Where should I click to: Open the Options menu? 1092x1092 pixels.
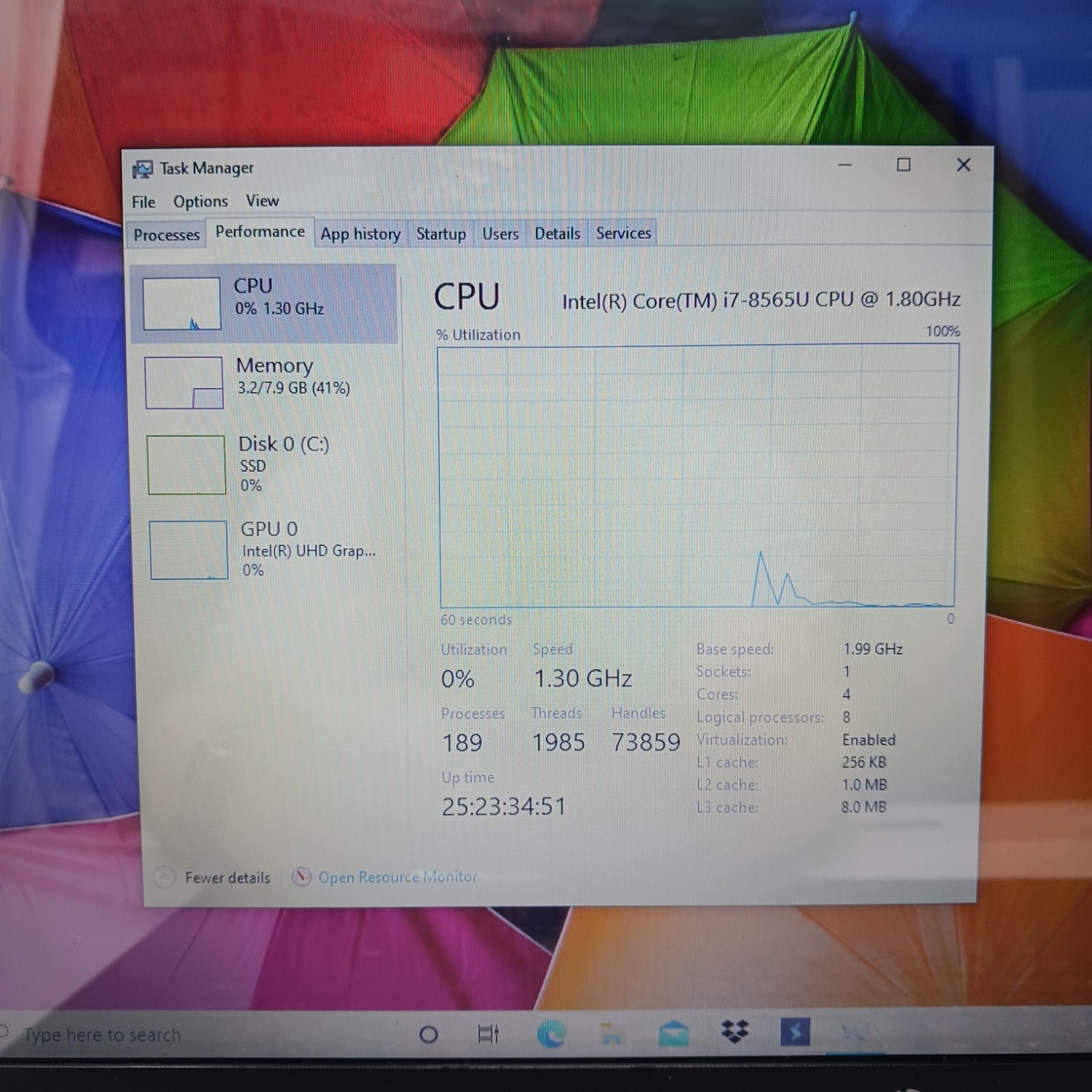[200, 202]
